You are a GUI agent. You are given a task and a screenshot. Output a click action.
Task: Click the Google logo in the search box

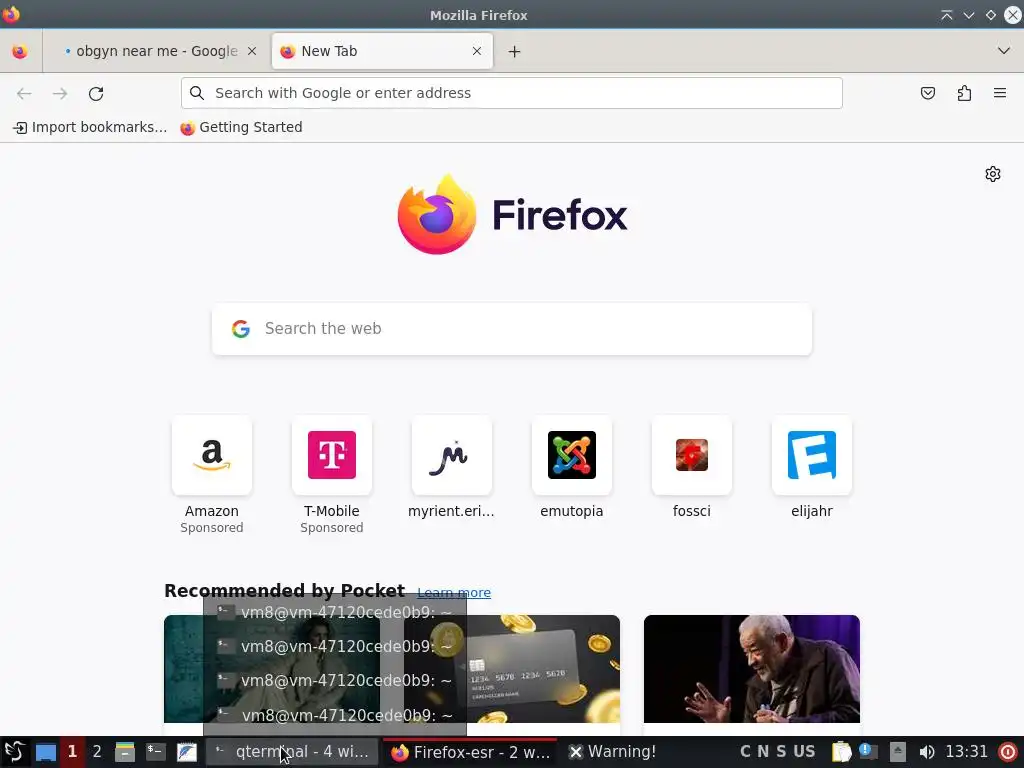pos(241,328)
